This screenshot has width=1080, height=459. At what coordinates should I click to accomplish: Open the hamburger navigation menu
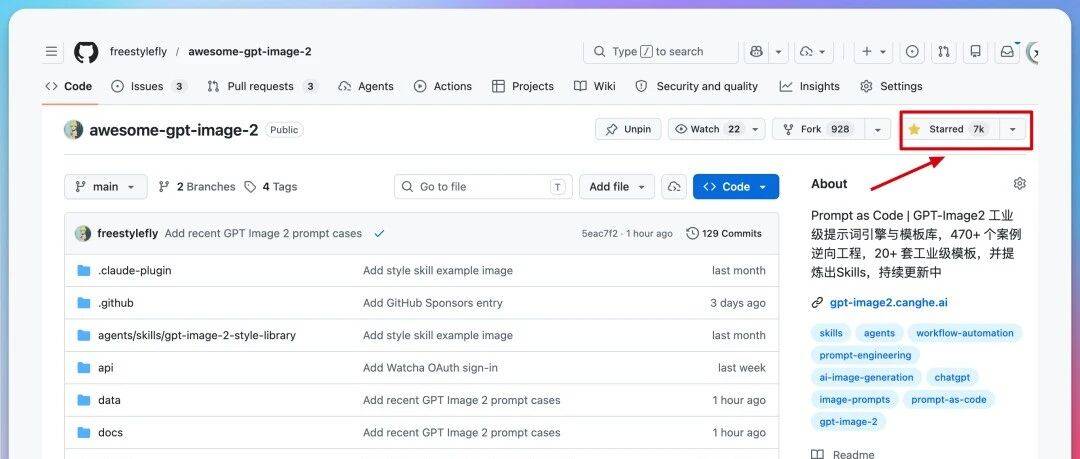tap(52, 52)
